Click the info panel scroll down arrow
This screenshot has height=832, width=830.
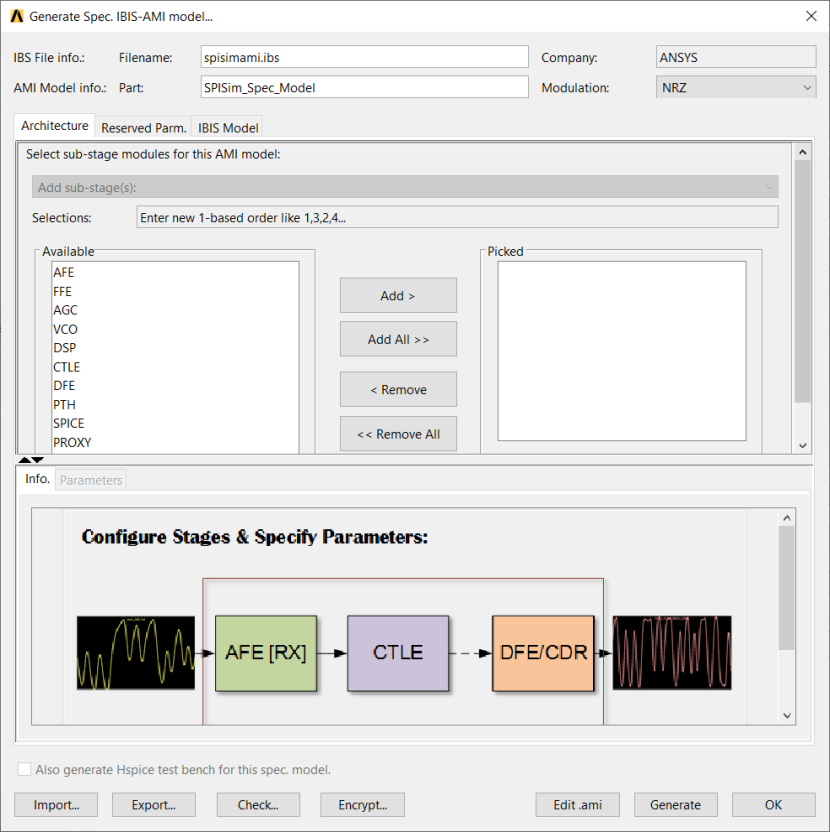[x=787, y=716]
